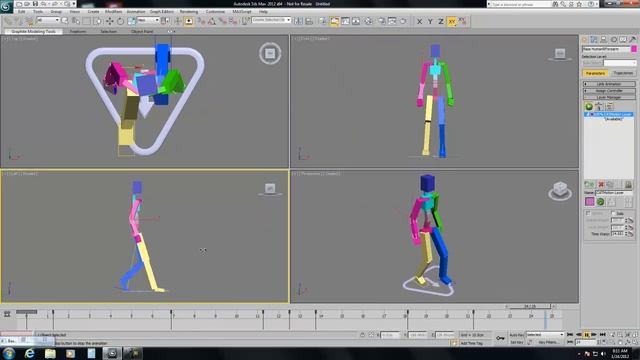This screenshot has height=360, width=640.
Task: Toggle the Window/Crossing selection mode
Action: [98, 21]
